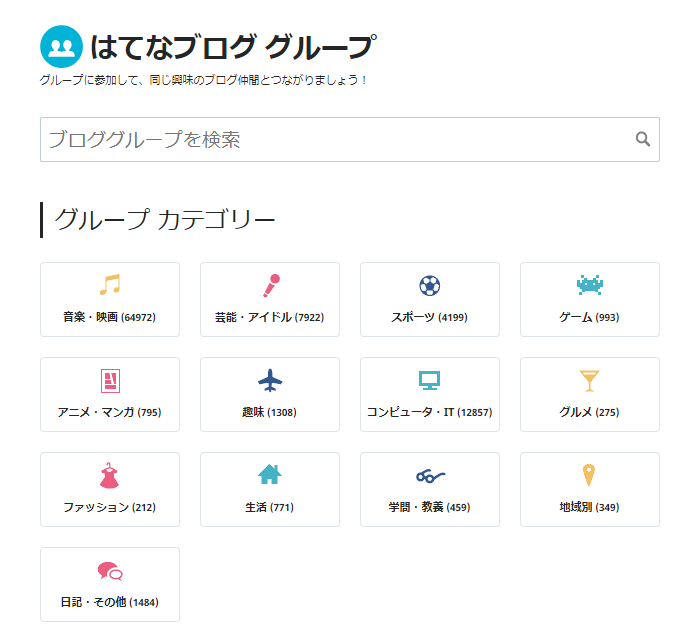Open the 地域別 (349) category

590,490
